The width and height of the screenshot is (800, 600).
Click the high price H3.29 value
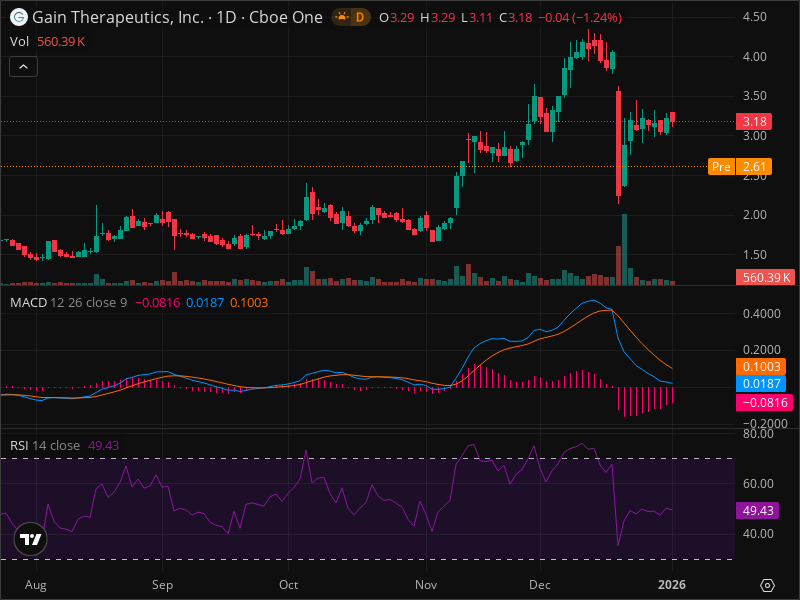(438, 17)
